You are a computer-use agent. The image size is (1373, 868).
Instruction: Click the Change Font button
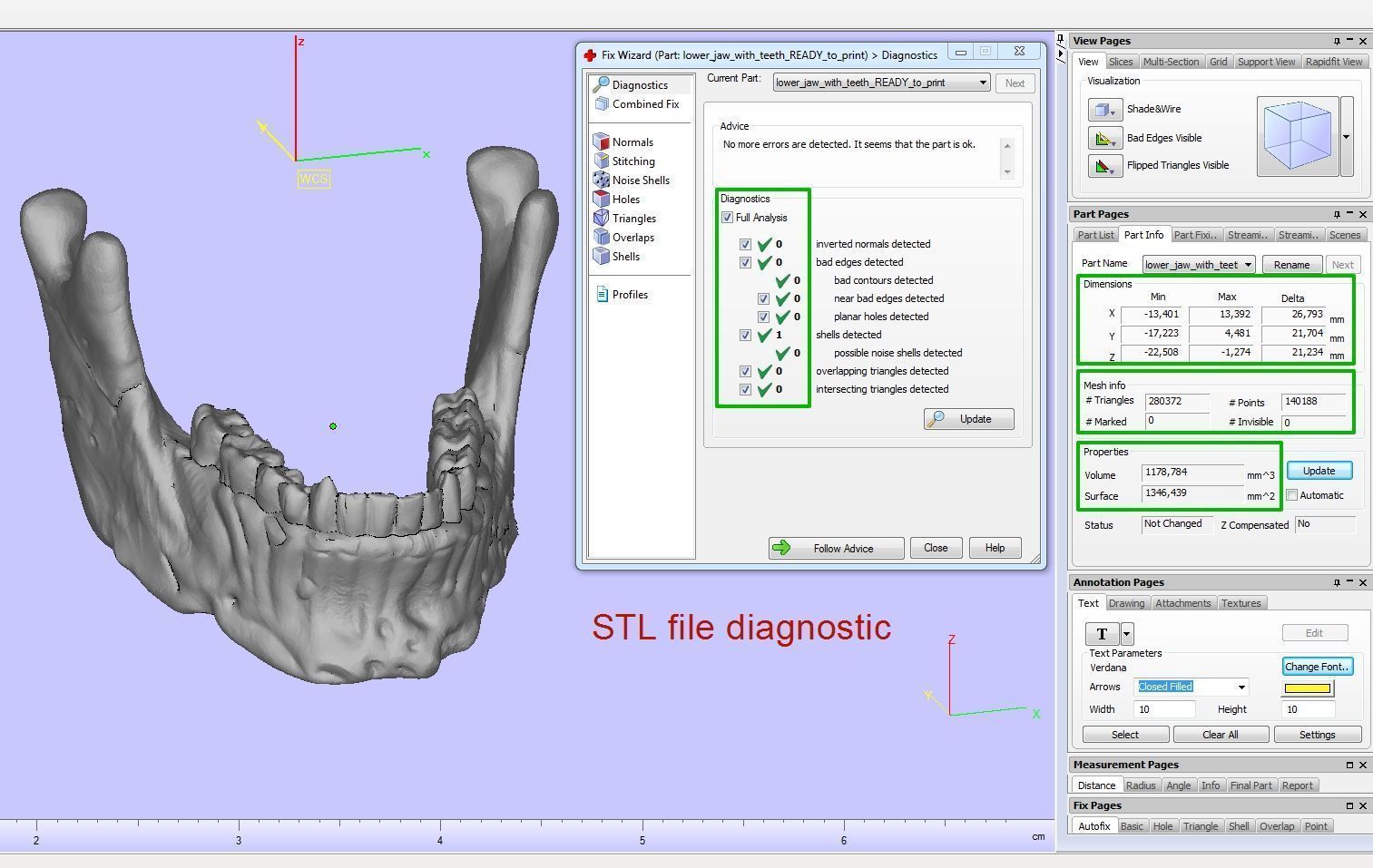click(1318, 667)
